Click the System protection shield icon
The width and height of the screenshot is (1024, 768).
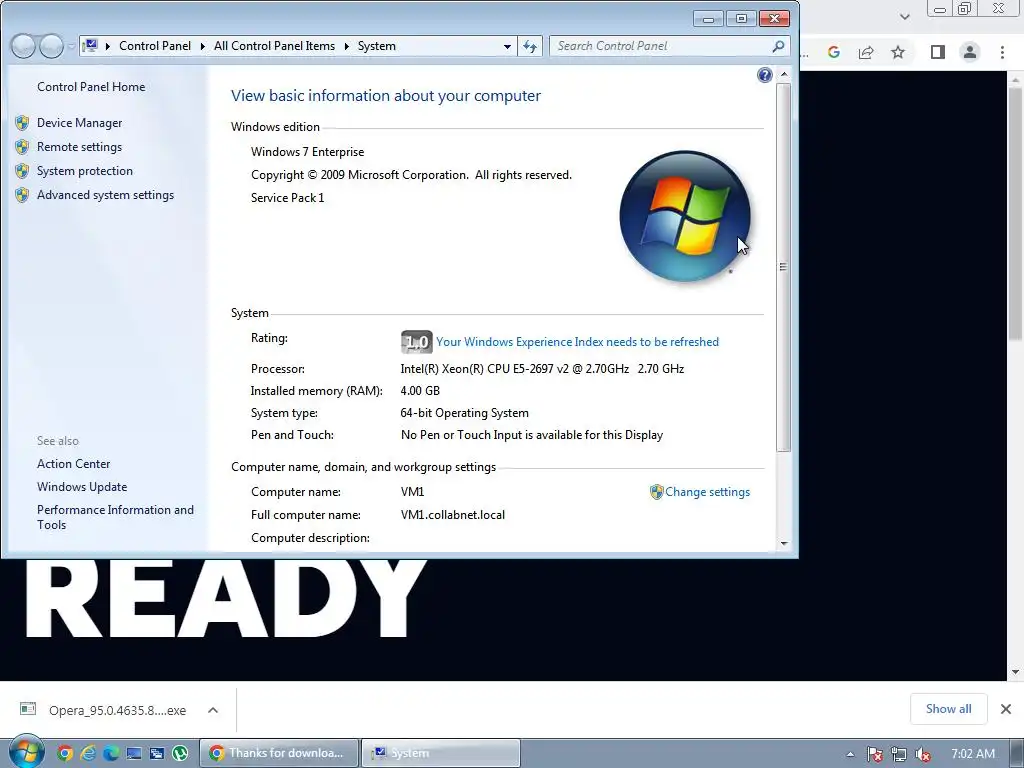click(x=22, y=171)
